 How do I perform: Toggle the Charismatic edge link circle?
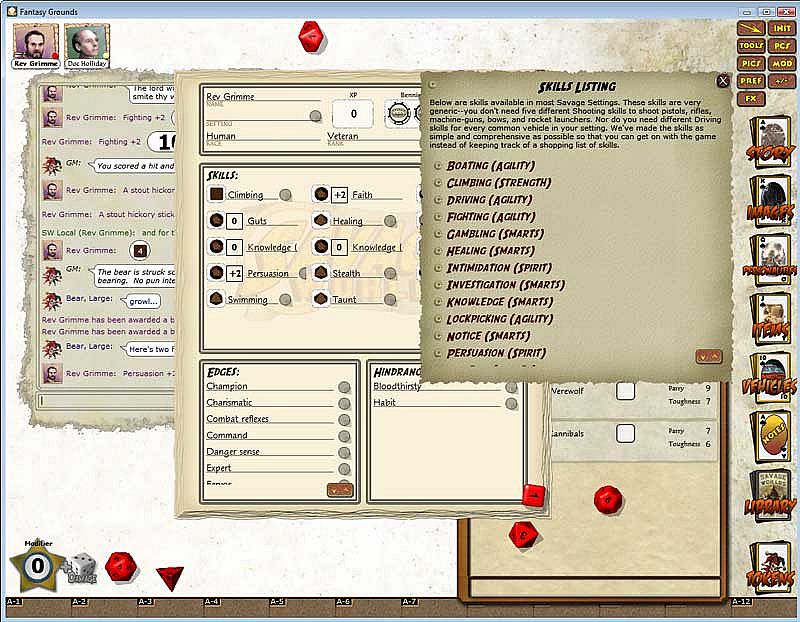[x=344, y=404]
